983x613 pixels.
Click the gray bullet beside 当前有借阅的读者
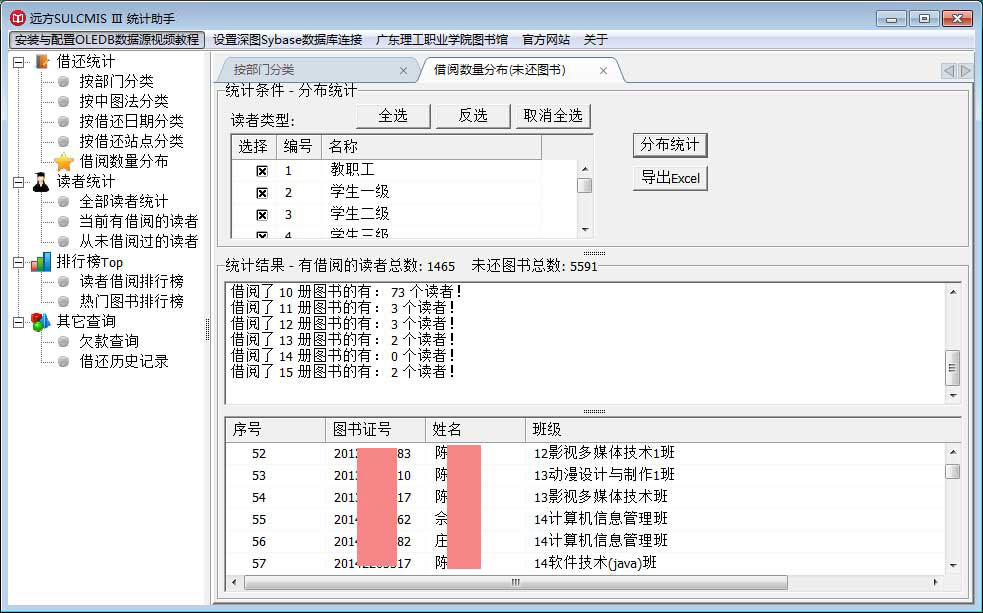(63, 221)
